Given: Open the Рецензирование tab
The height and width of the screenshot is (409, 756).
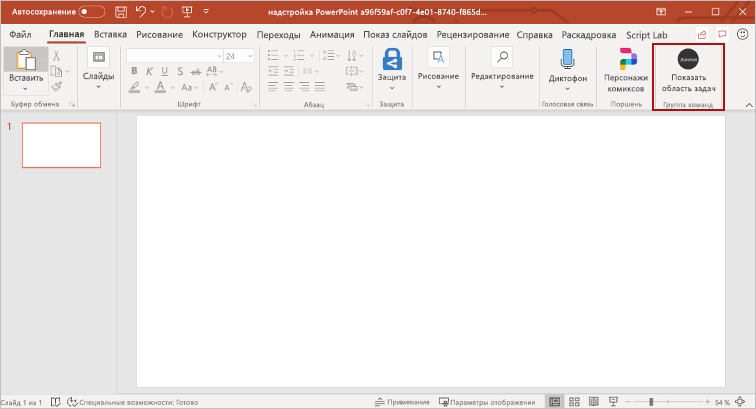Looking at the screenshot, I should click(472, 35).
